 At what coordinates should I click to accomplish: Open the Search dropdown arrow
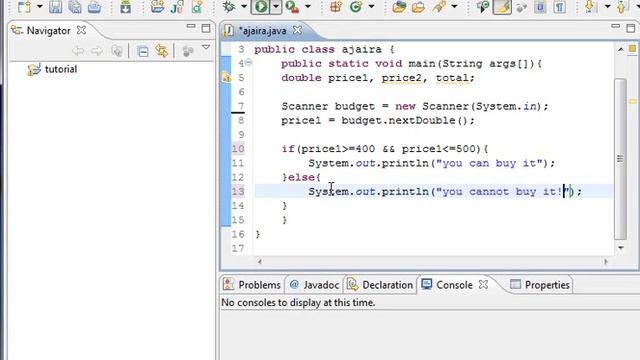click(454, 7)
